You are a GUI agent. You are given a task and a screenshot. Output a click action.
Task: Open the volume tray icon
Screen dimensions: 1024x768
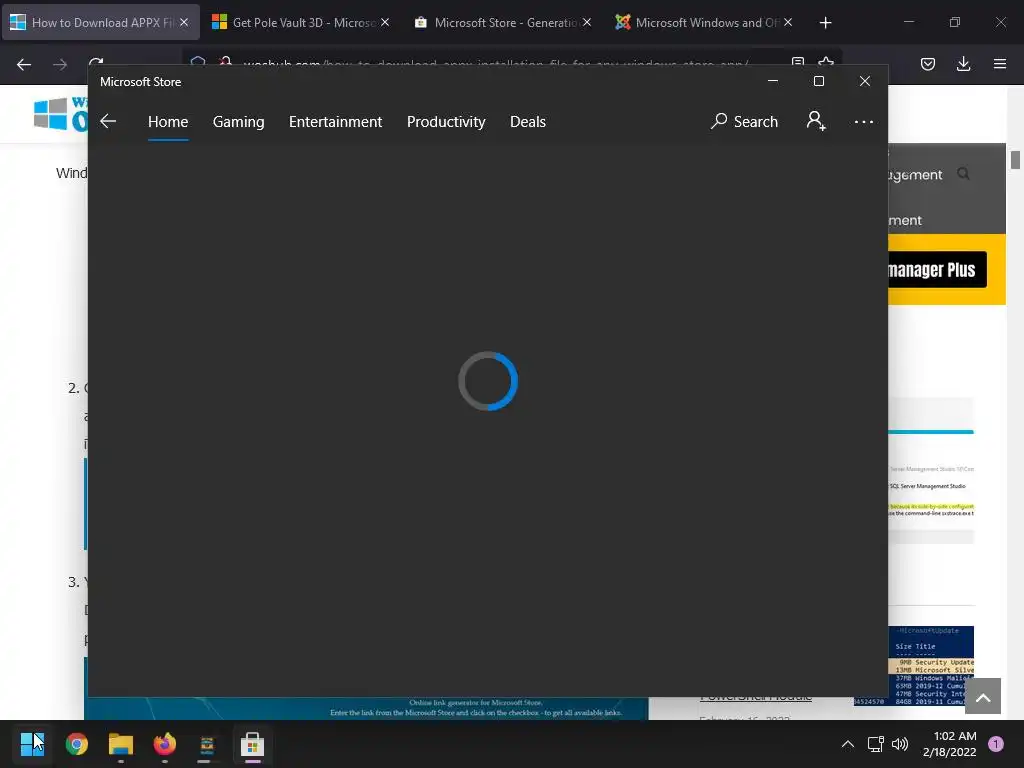(900, 744)
